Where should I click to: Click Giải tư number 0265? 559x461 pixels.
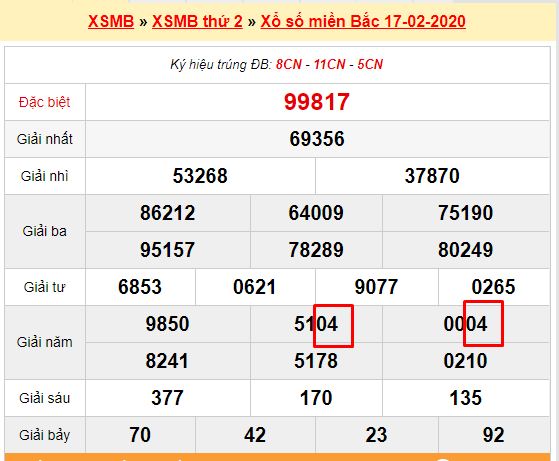coord(493,287)
